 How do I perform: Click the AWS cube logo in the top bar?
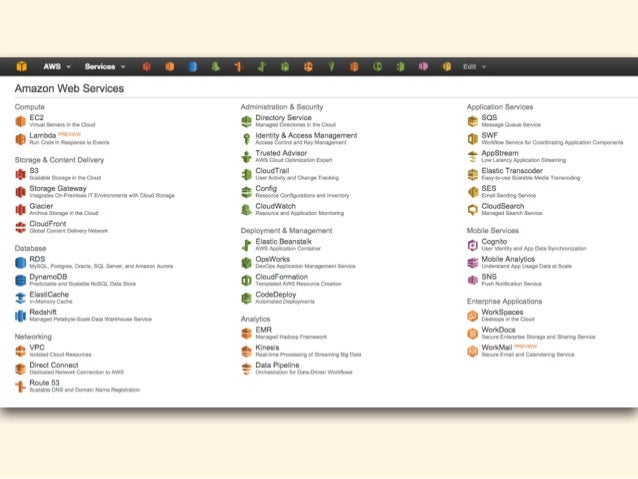pos(22,66)
